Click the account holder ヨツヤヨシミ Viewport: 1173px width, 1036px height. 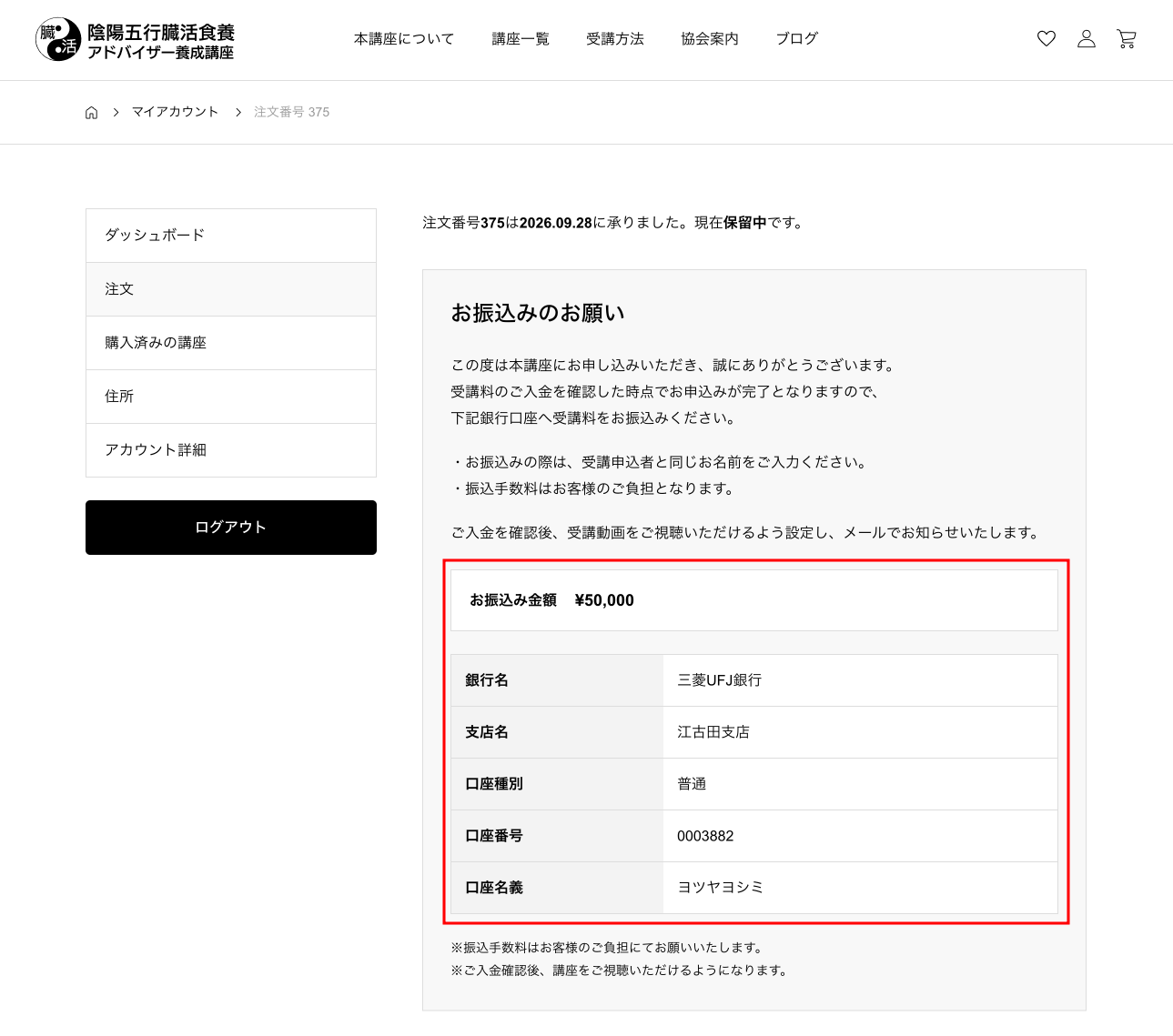coord(721,888)
